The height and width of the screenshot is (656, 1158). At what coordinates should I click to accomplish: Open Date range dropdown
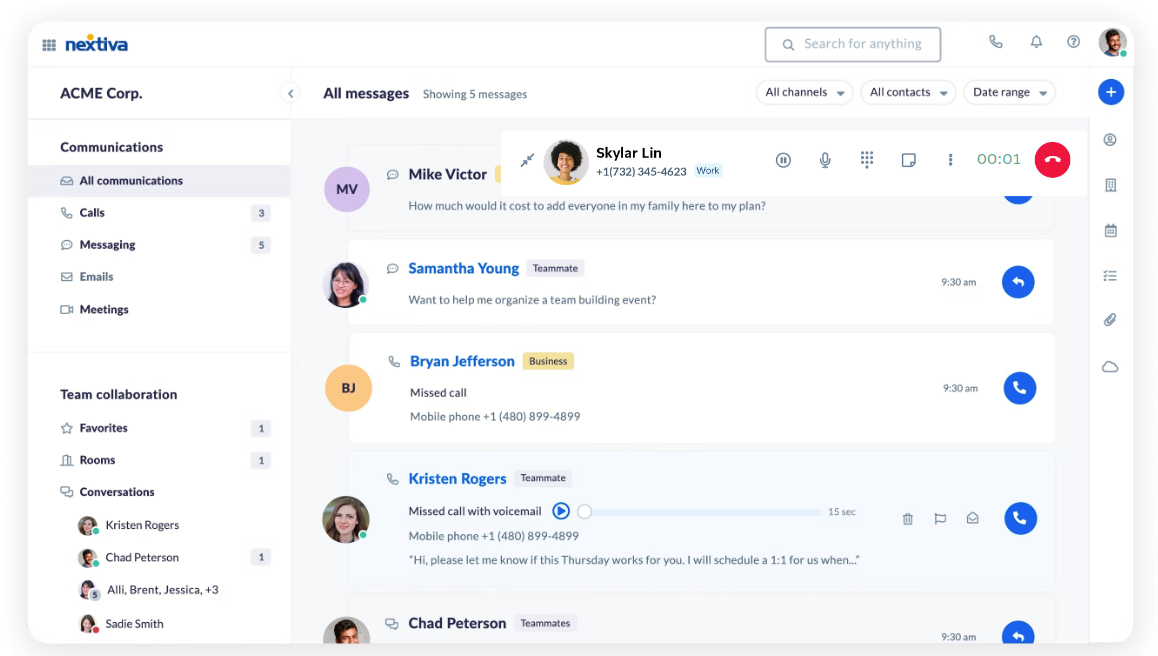(x=1010, y=92)
